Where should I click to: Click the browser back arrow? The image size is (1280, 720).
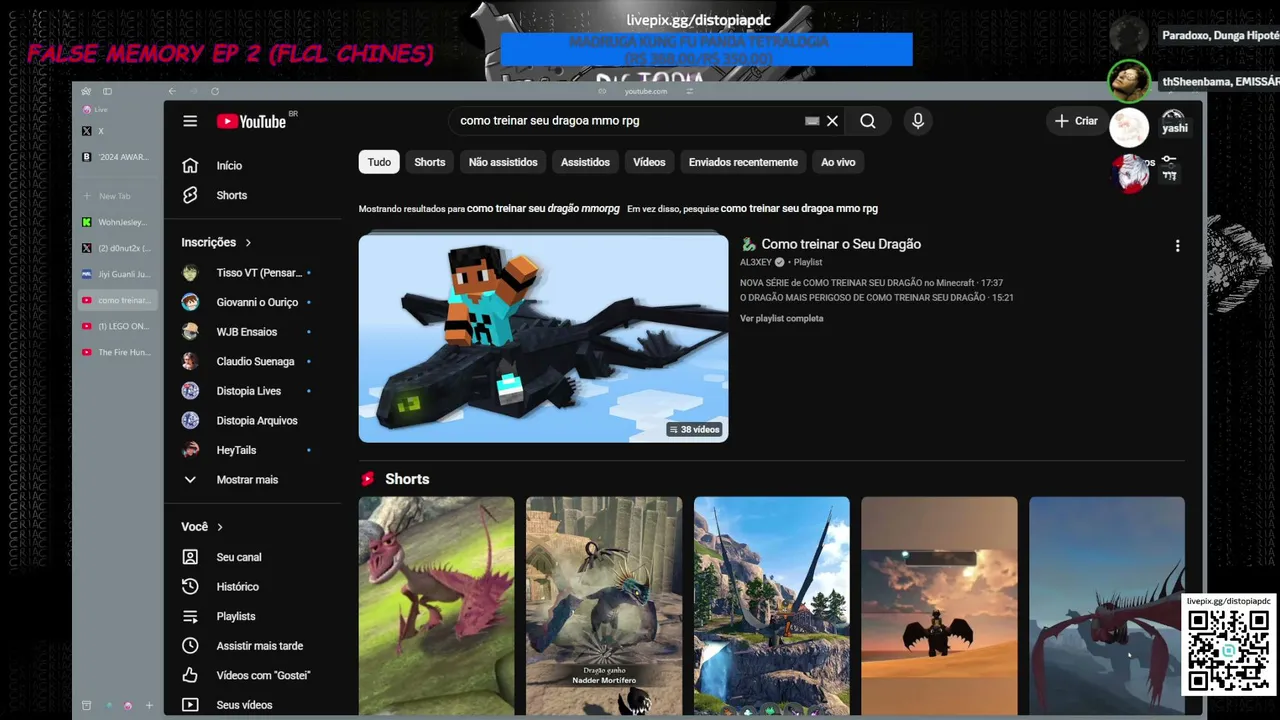172,91
